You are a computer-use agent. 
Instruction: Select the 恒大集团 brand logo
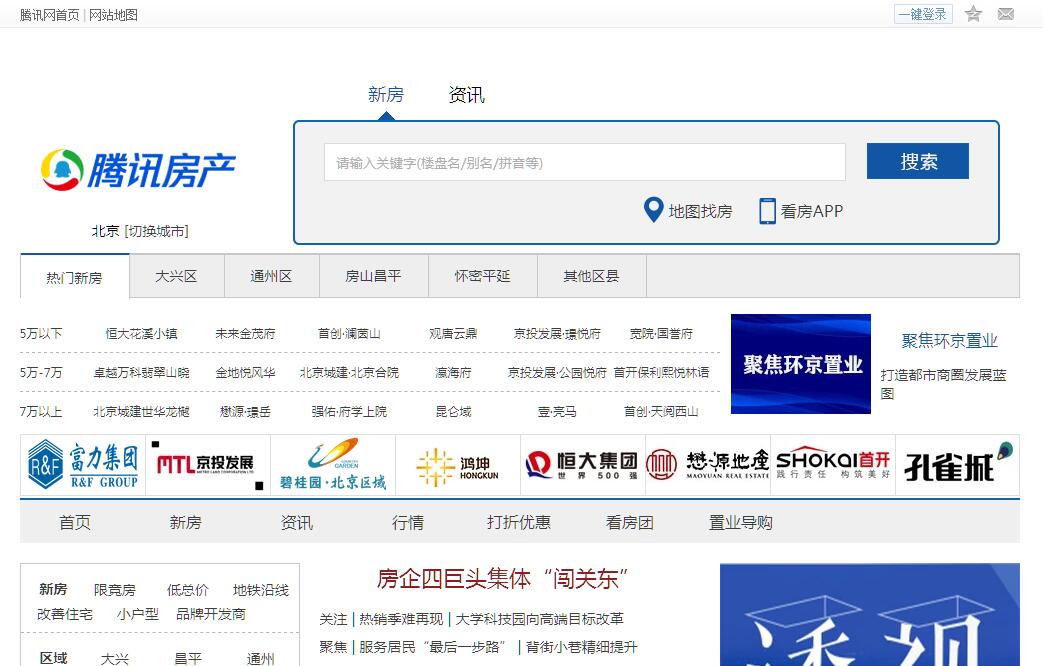(582, 465)
